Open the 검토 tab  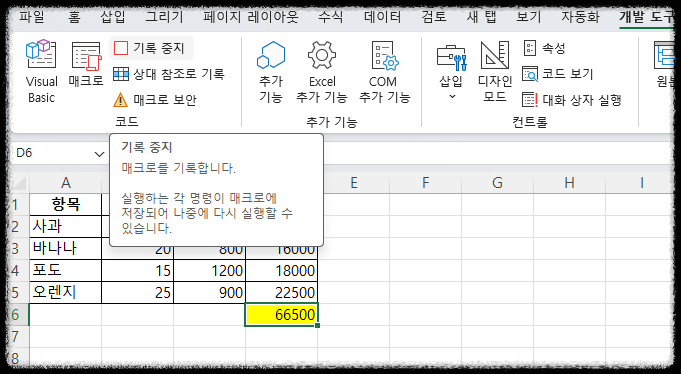pos(433,17)
